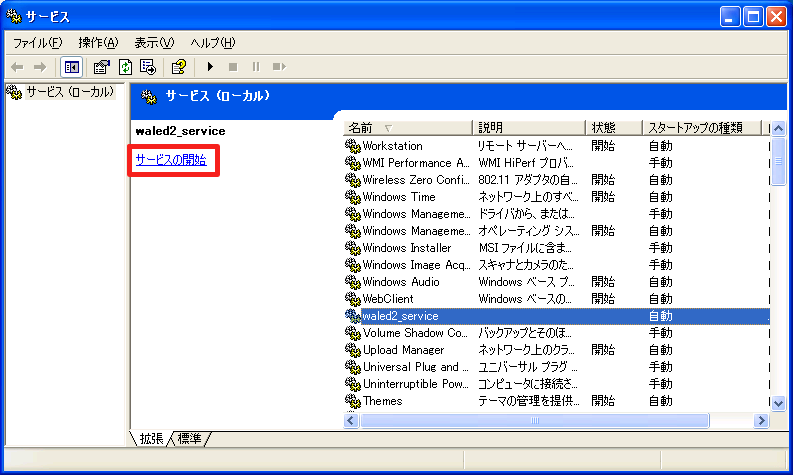Select サービス (ローカル) in the tree

70,92
